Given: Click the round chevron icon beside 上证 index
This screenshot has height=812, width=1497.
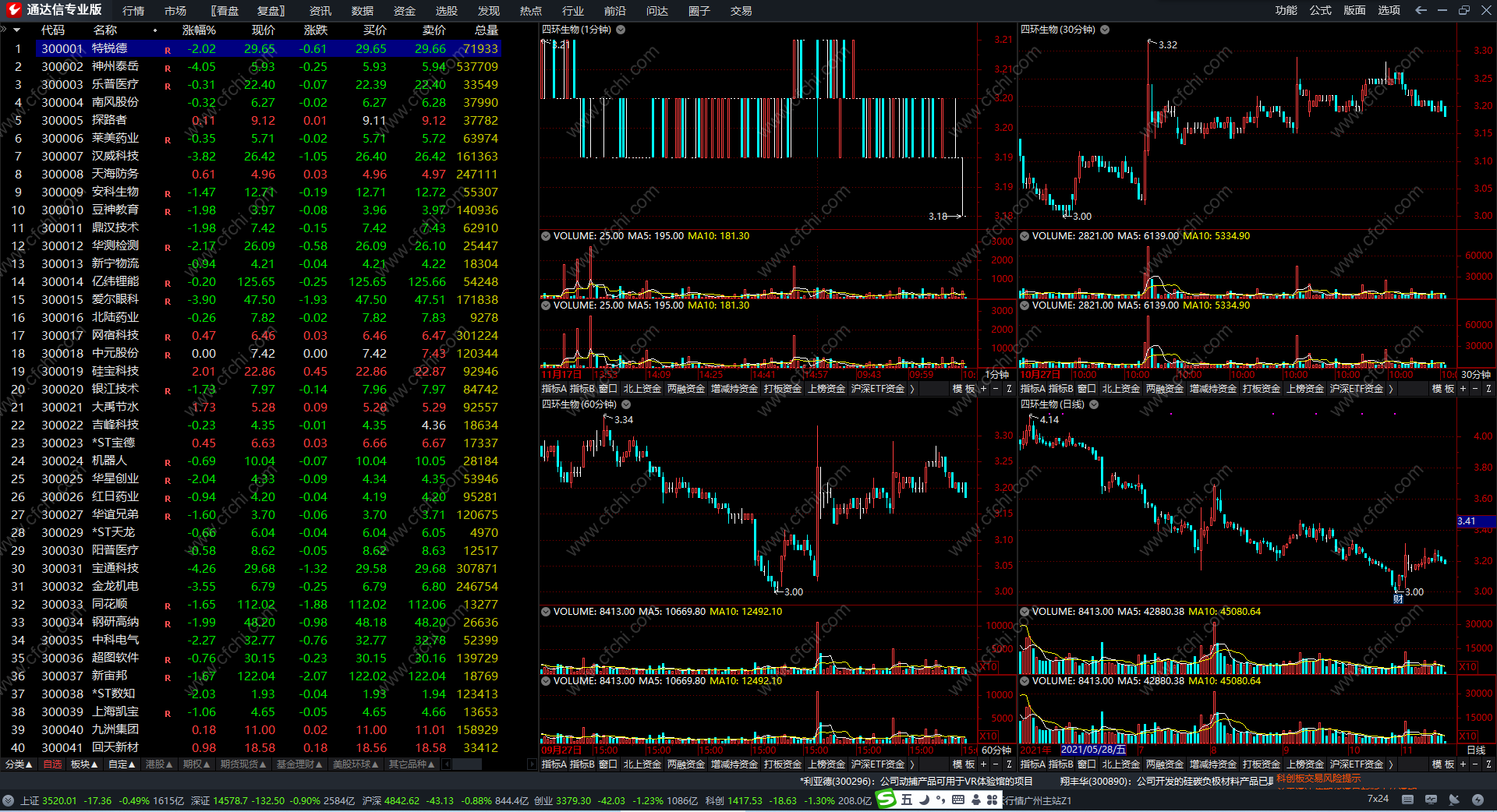Looking at the screenshot, I should (9, 800).
